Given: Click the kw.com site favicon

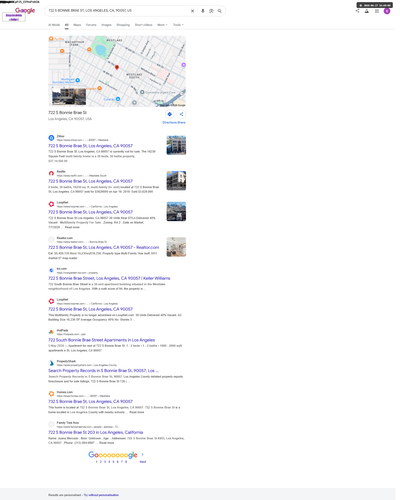Looking at the screenshot, I should coord(51,270).
